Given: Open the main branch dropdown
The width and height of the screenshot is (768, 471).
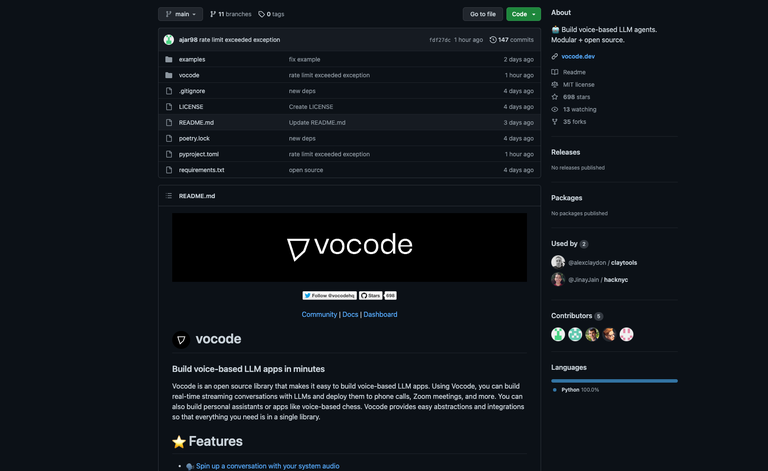Looking at the screenshot, I should click(180, 14).
